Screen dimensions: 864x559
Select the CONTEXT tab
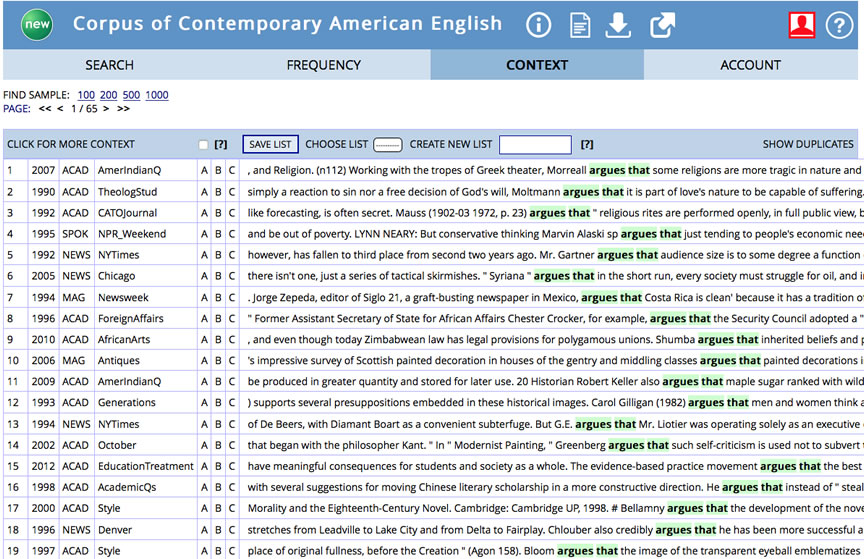(x=537, y=65)
